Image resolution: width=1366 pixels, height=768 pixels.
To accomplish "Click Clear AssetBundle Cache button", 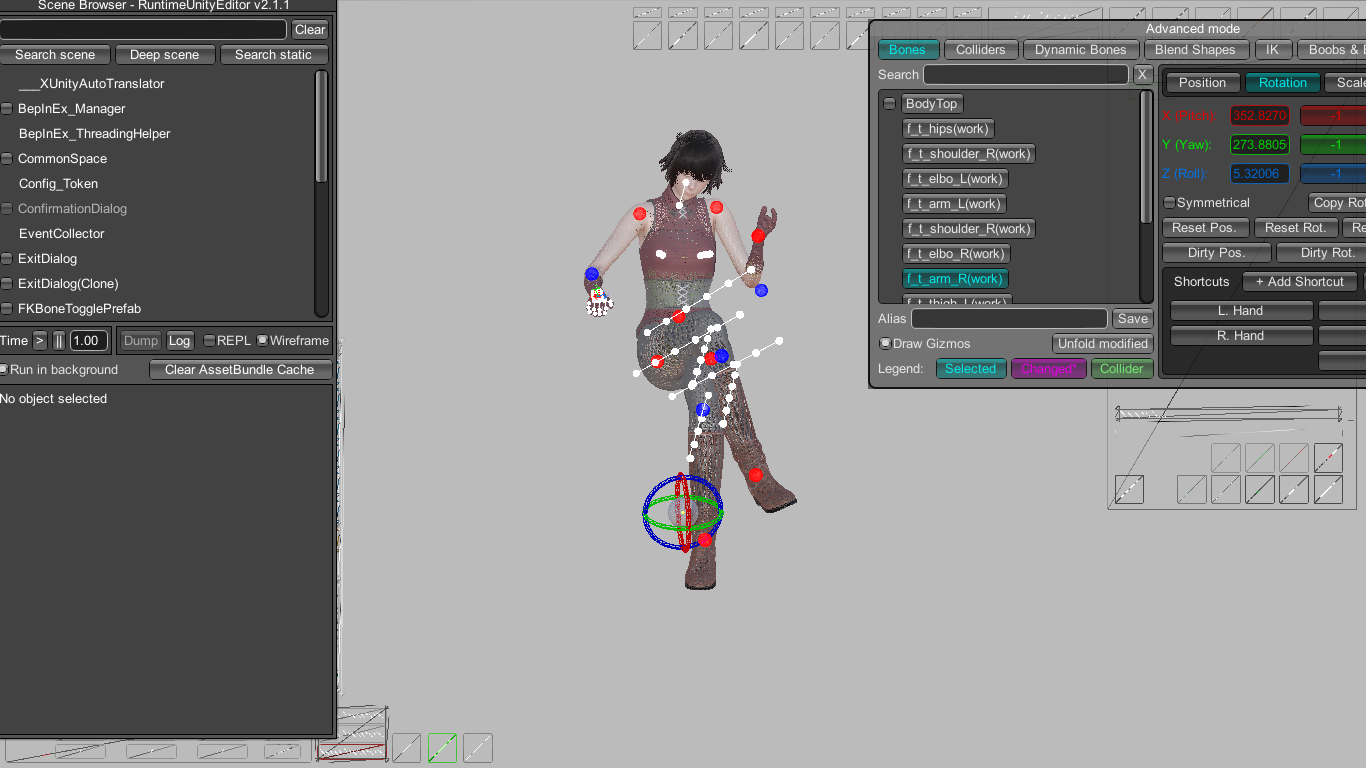I will [239, 370].
